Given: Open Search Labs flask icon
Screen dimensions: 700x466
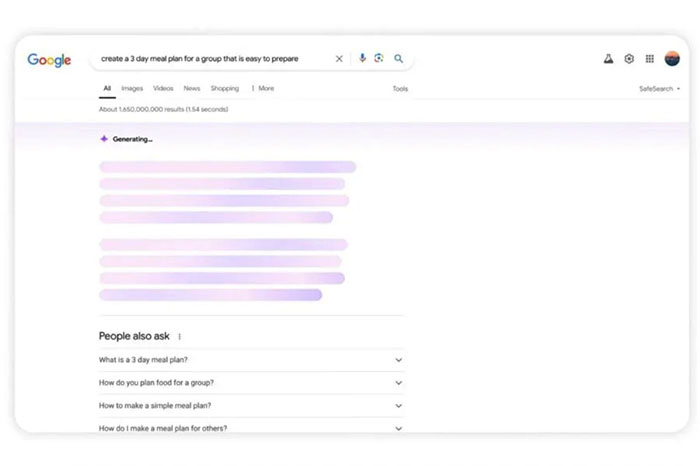Looking at the screenshot, I should [608, 59].
